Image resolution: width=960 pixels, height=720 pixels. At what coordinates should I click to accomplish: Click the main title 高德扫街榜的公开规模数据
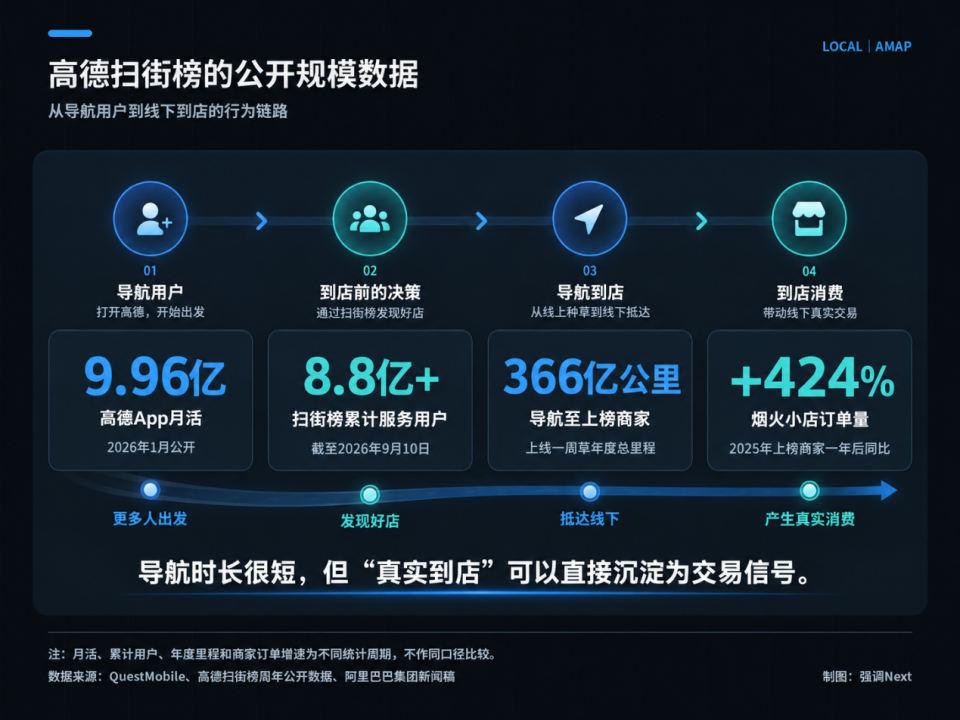(233, 74)
